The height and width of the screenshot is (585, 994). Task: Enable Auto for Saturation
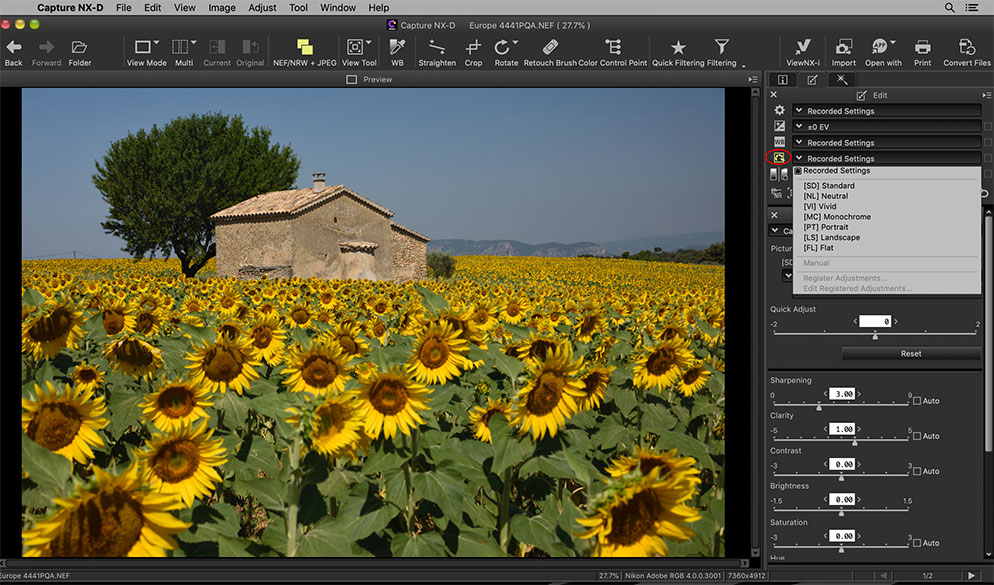click(917, 543)
